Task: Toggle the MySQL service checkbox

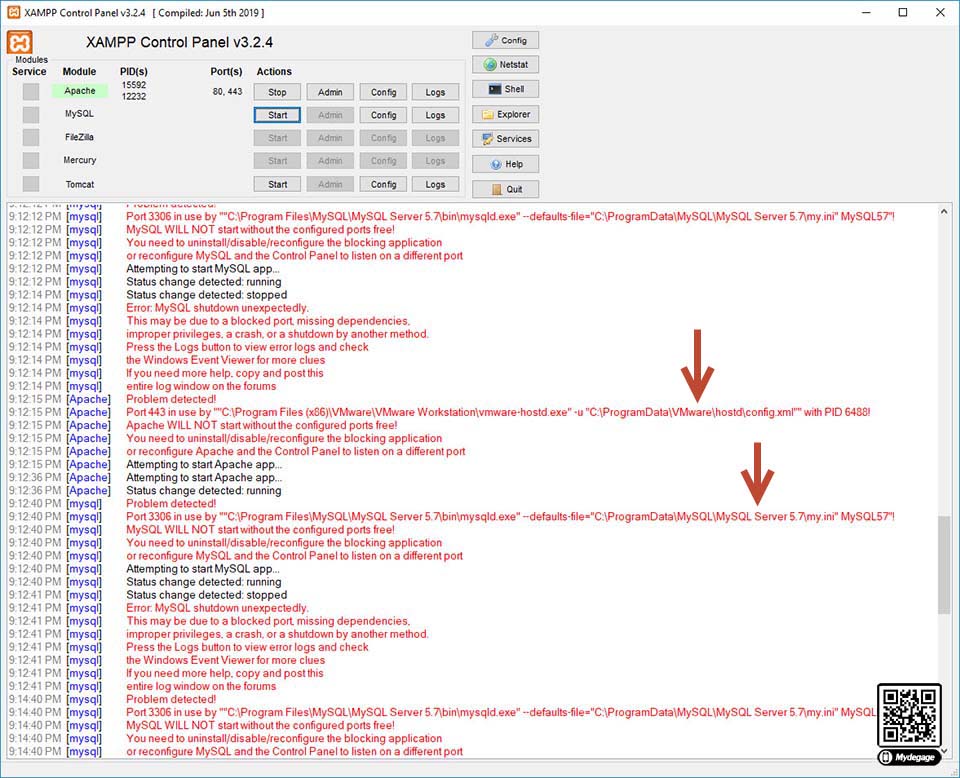Action: tap(31, 114)
